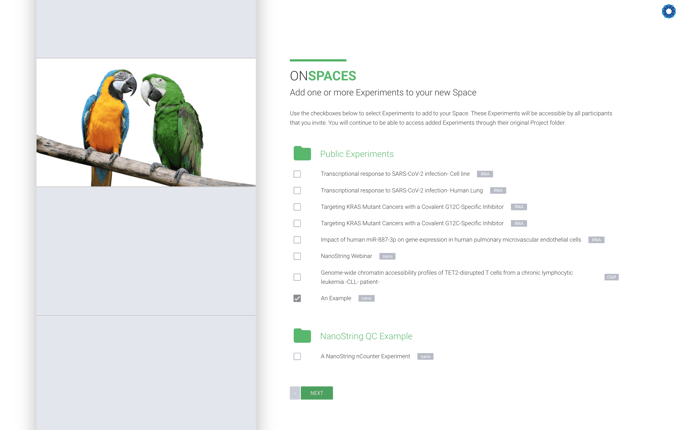Viewport: 688px width, 430px height.
Task: Click the NEXT button
Action: click(x=317, y=393)
